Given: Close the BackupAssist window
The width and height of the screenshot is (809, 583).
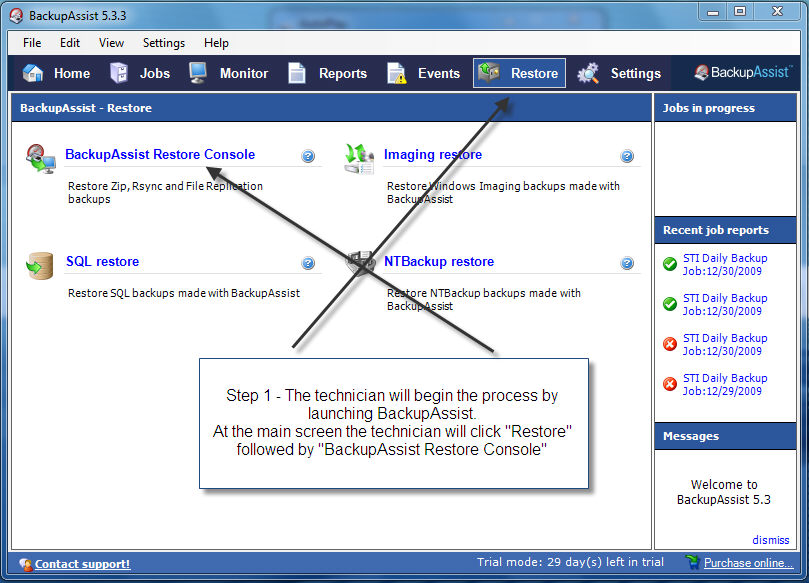Looking at the screenshot, I should (778, 11).
